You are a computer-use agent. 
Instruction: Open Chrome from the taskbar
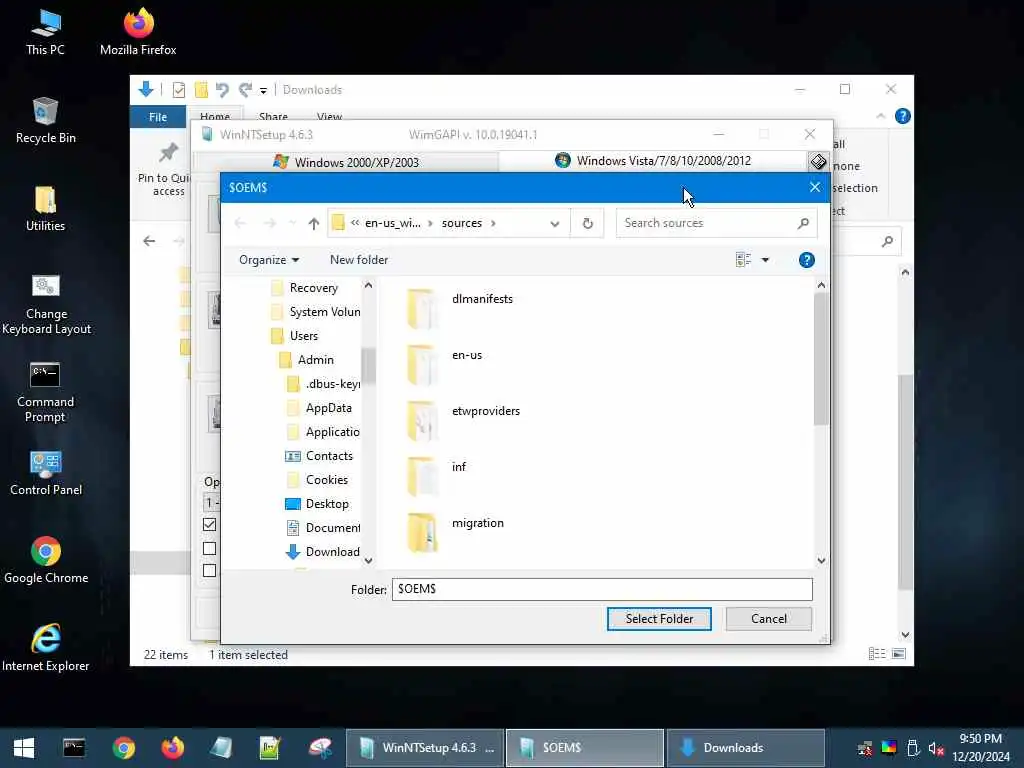coord(123,748)
